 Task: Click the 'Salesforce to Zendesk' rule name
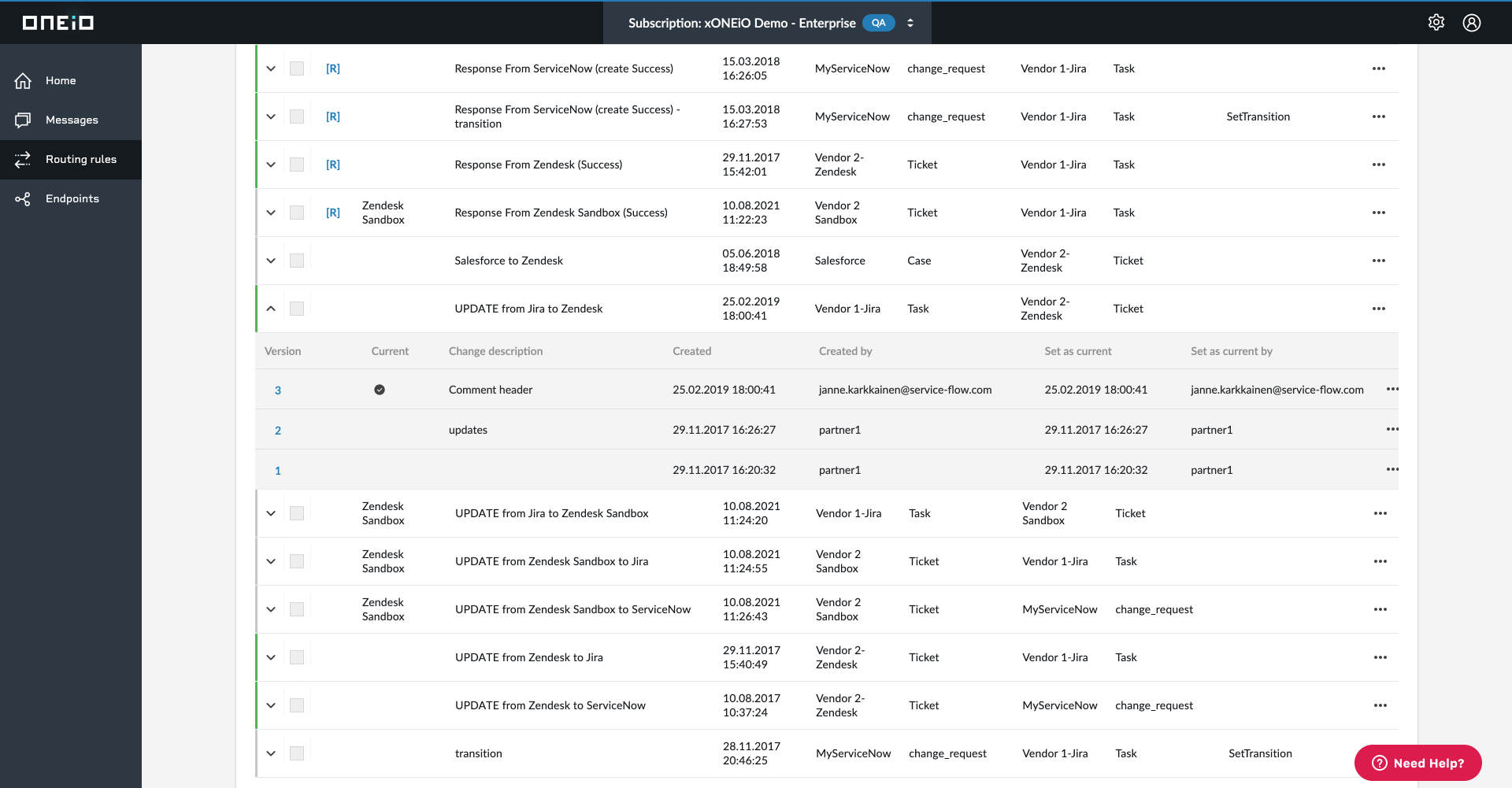click(x=509, y=261)
